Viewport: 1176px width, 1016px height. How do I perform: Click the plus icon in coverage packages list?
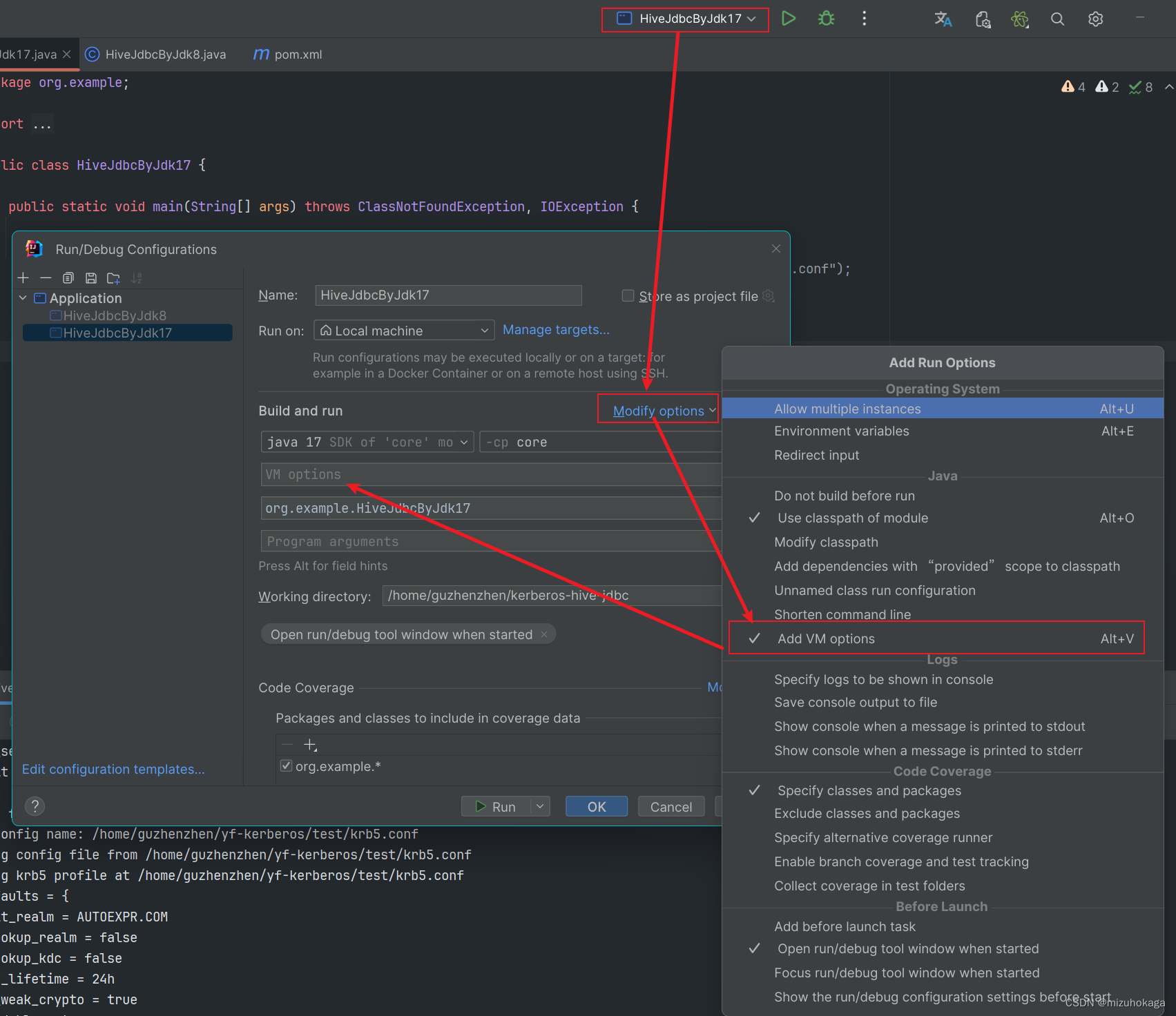coord(310,745)
